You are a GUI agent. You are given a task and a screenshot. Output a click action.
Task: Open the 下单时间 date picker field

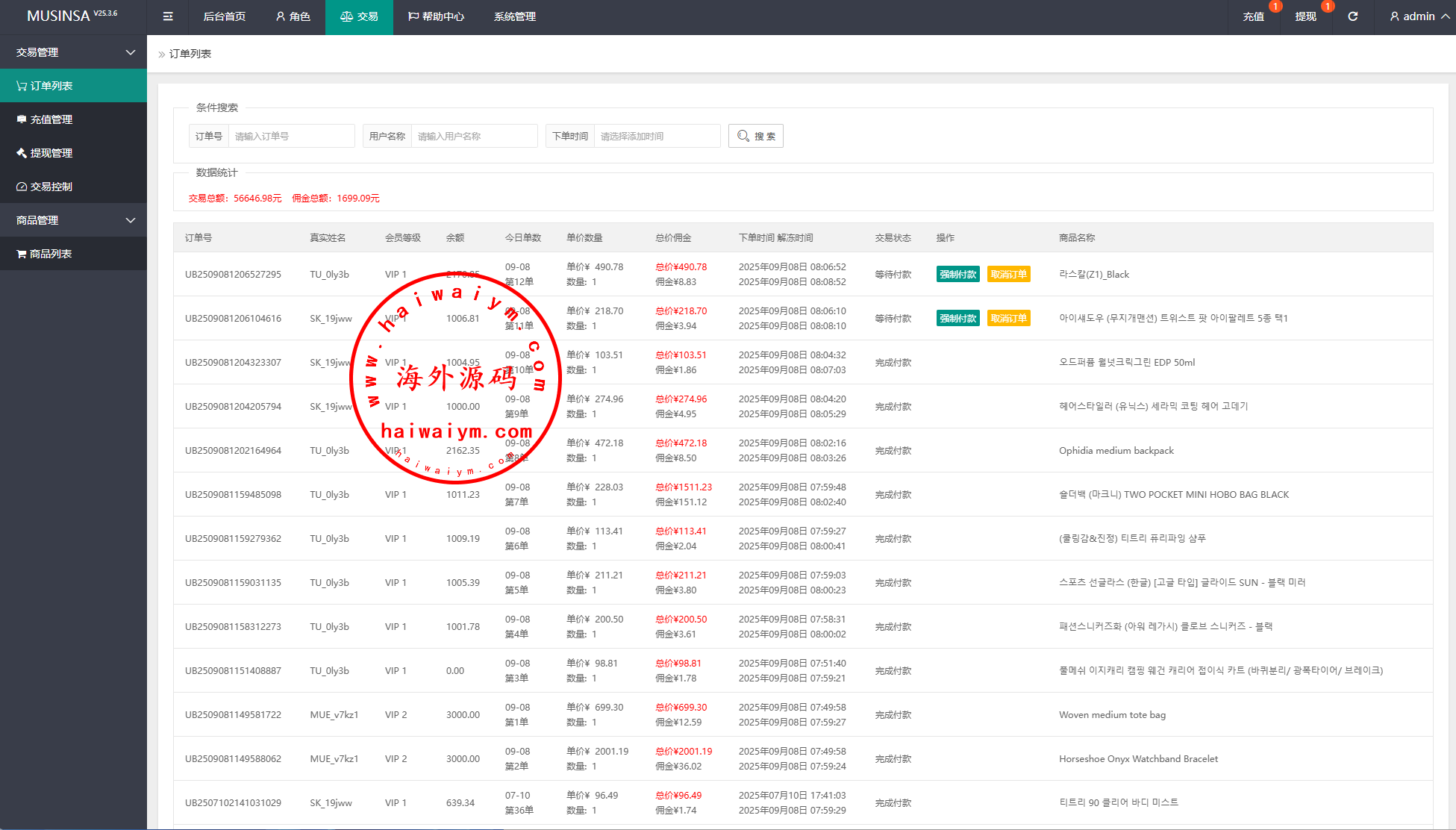[x=657, y=136]
